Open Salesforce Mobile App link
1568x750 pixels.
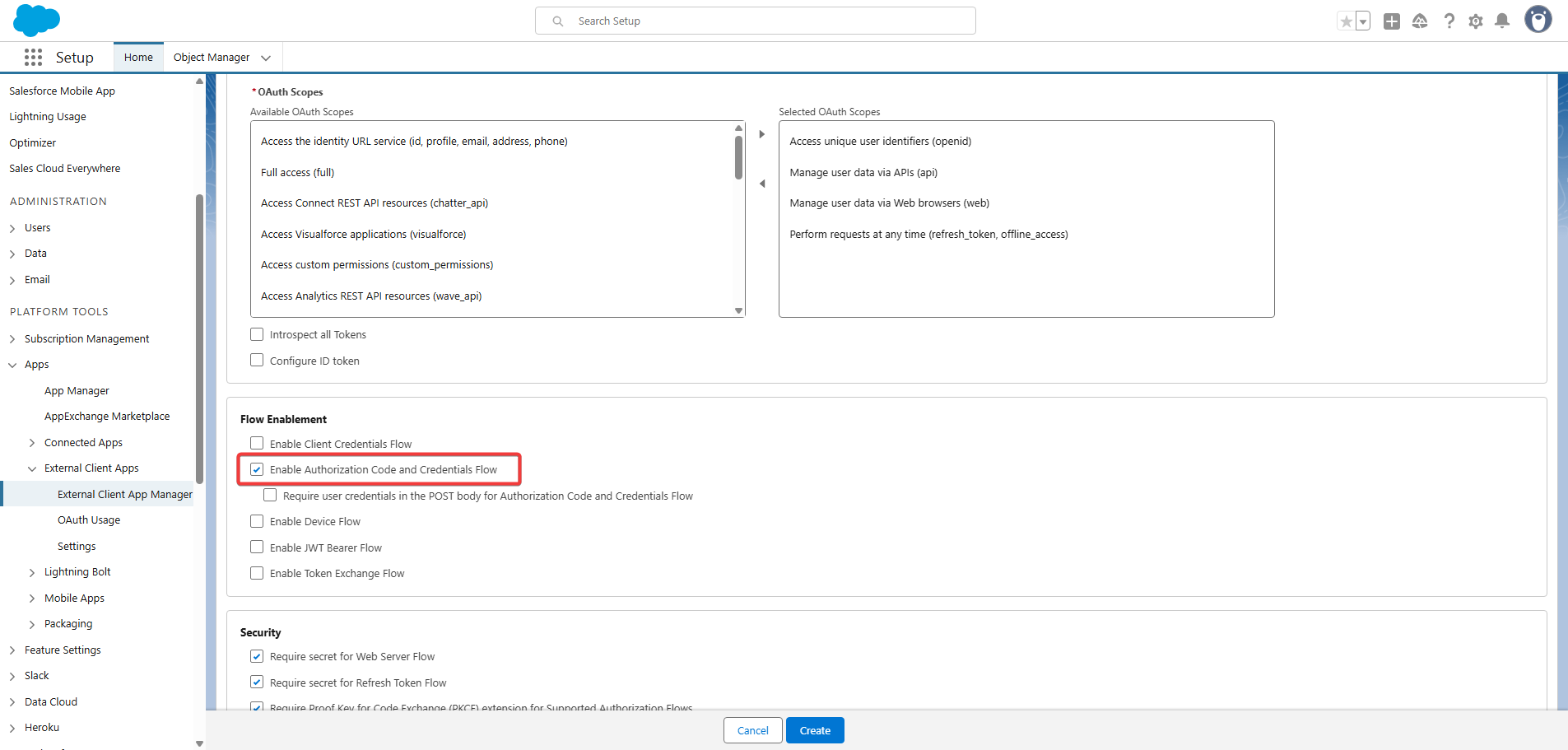[62, 91]
